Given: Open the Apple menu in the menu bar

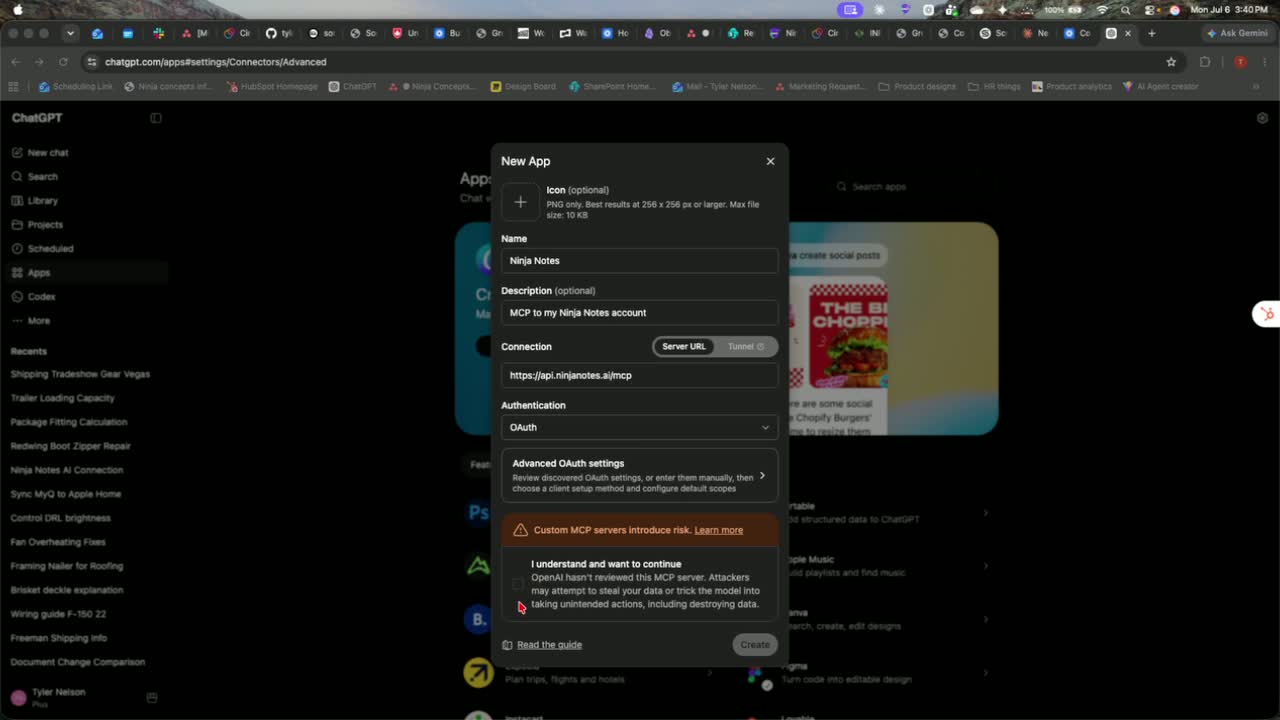Looking at the screenshot, I should pos(18,10).
